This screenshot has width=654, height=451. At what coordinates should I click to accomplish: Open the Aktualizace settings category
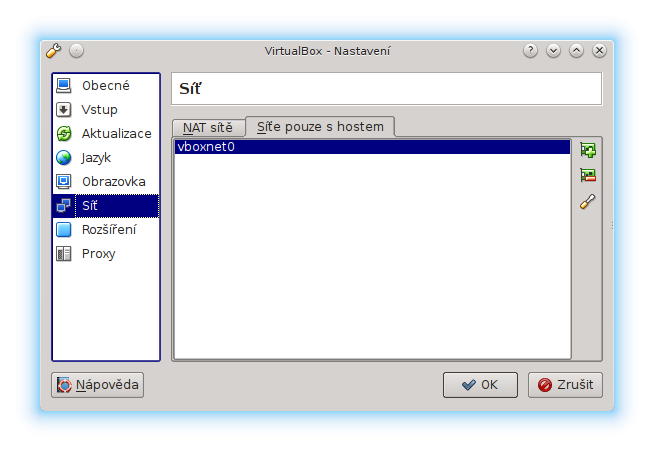point(106,134)
